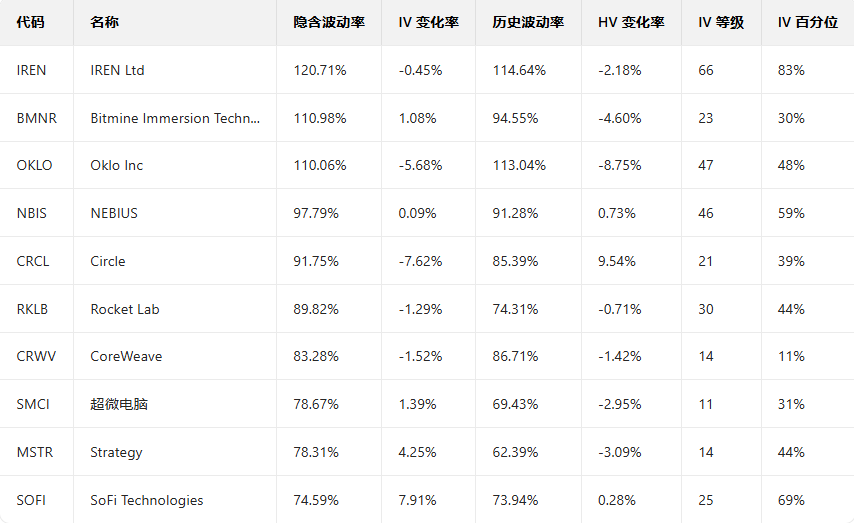
Task: Select the MSTR ticker code
Action: point(35,452)
